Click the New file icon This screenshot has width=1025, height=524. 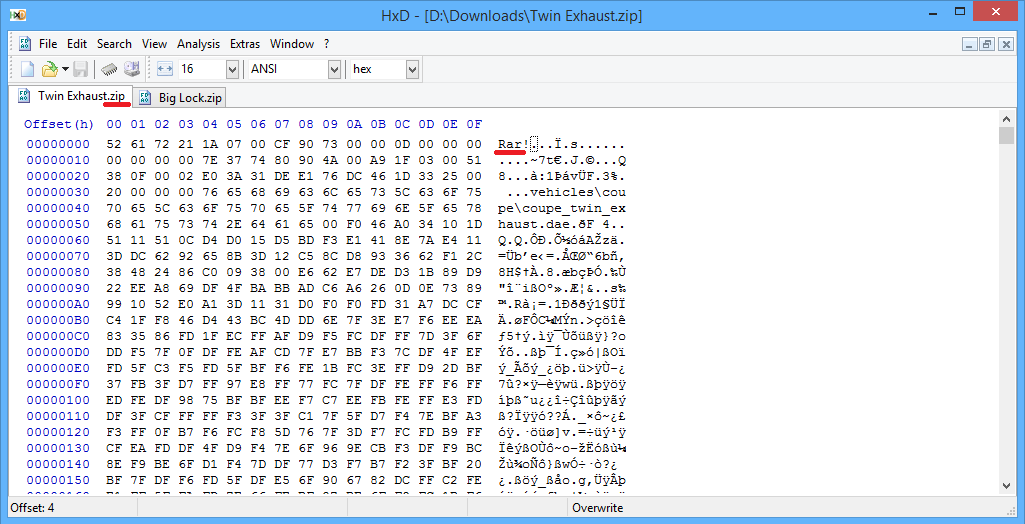coord(27,69)
